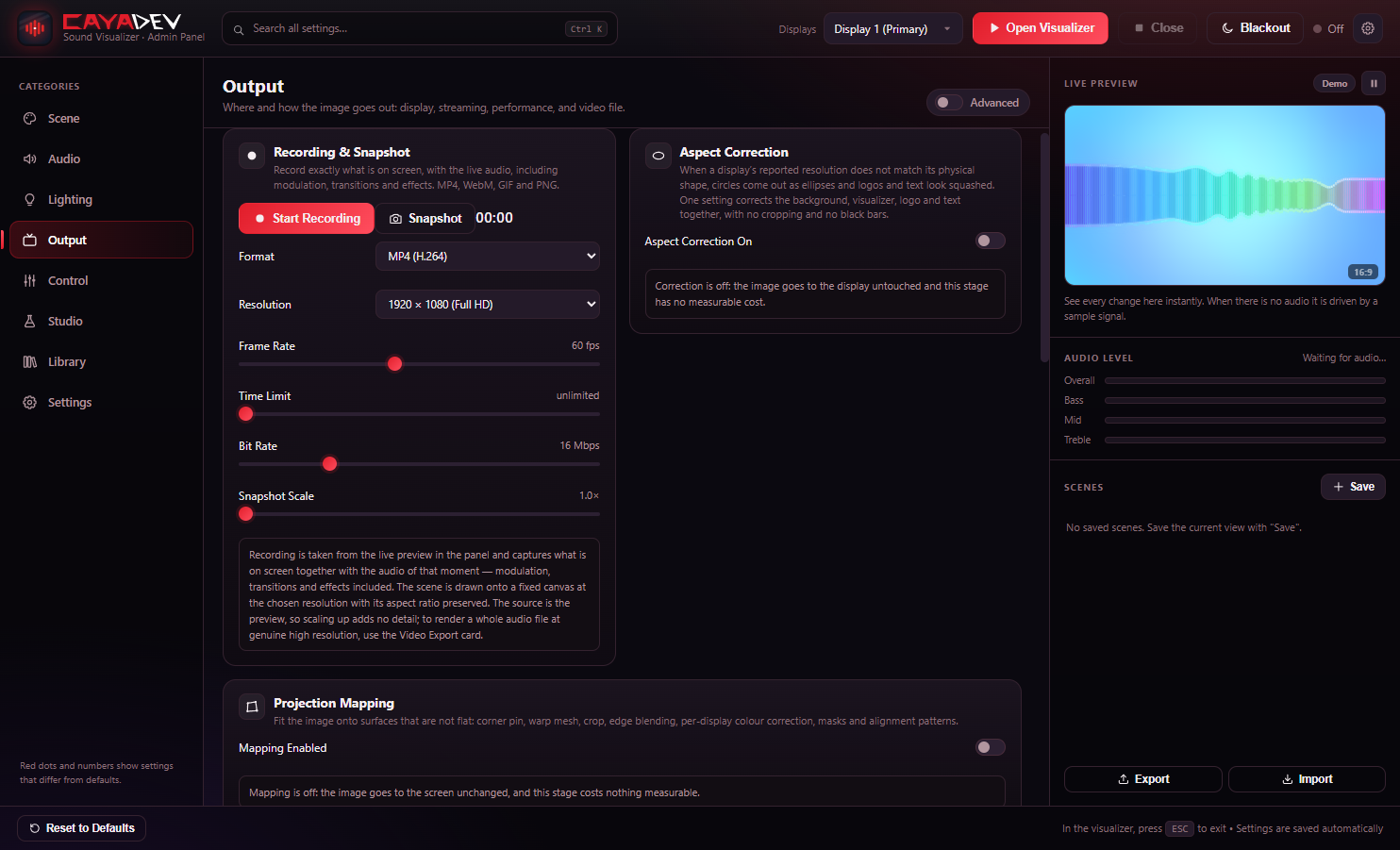
Task: Enable Aspect Correction On switch
Action: point(991,241)
